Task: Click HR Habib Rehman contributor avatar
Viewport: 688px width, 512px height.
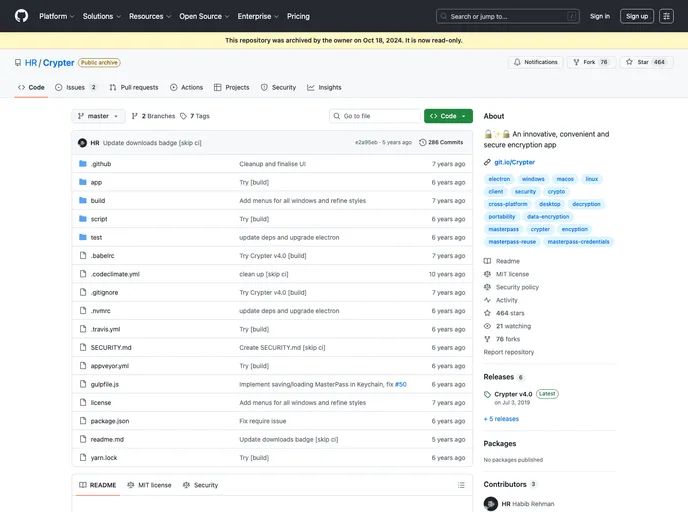Action: 491,504
